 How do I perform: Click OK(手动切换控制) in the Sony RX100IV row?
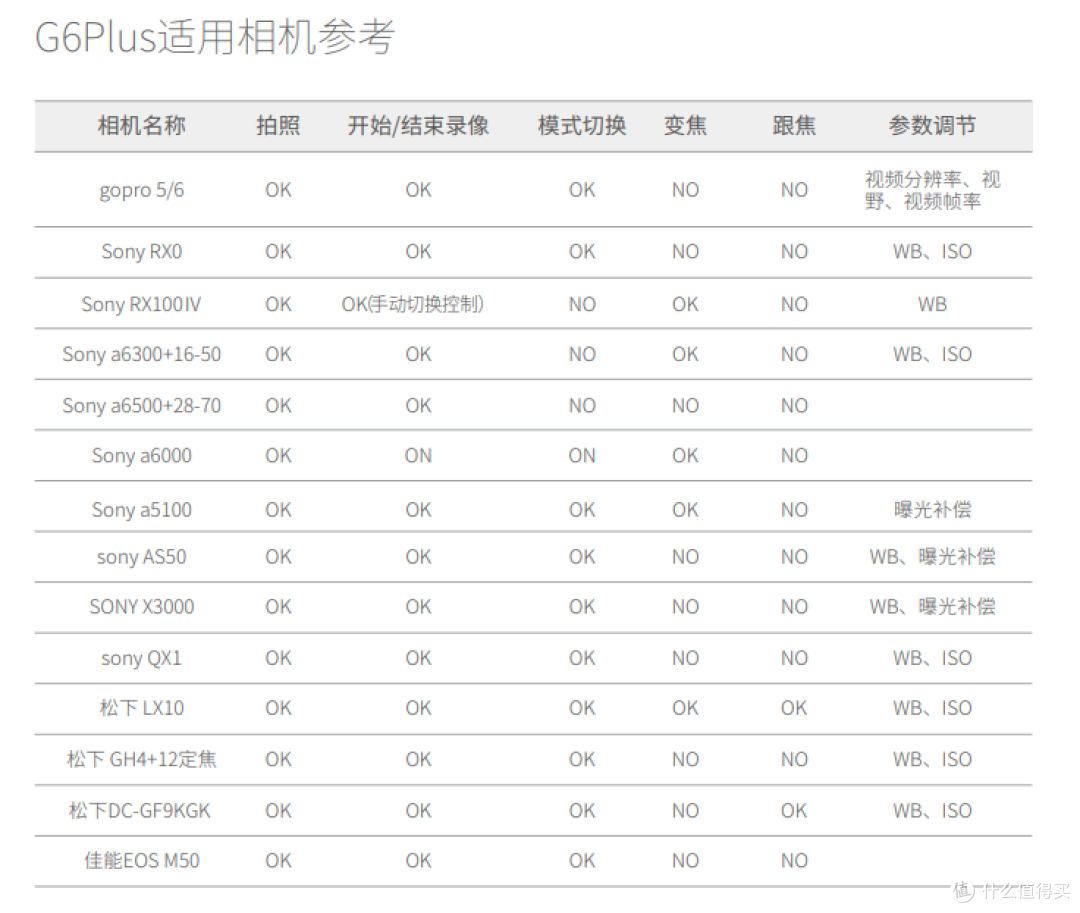(x=413, y=304)
